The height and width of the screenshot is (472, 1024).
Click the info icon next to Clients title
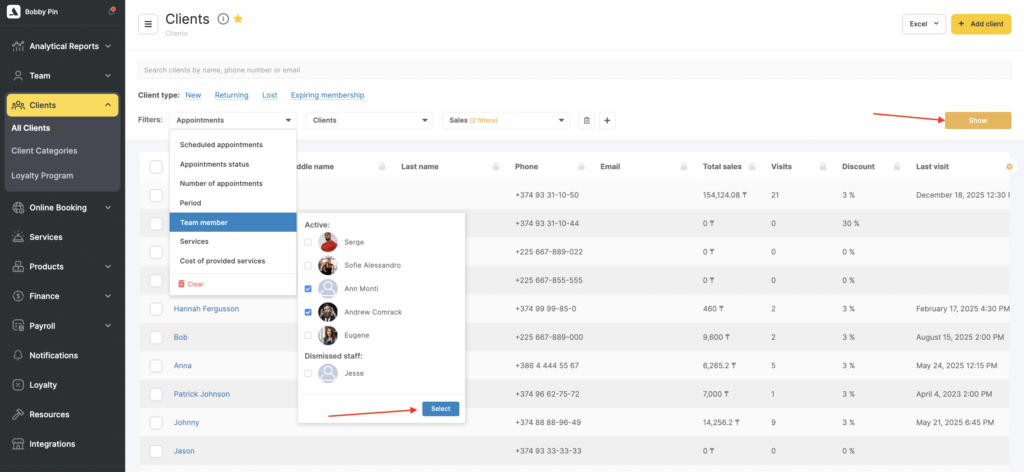[x=223, y=19]
